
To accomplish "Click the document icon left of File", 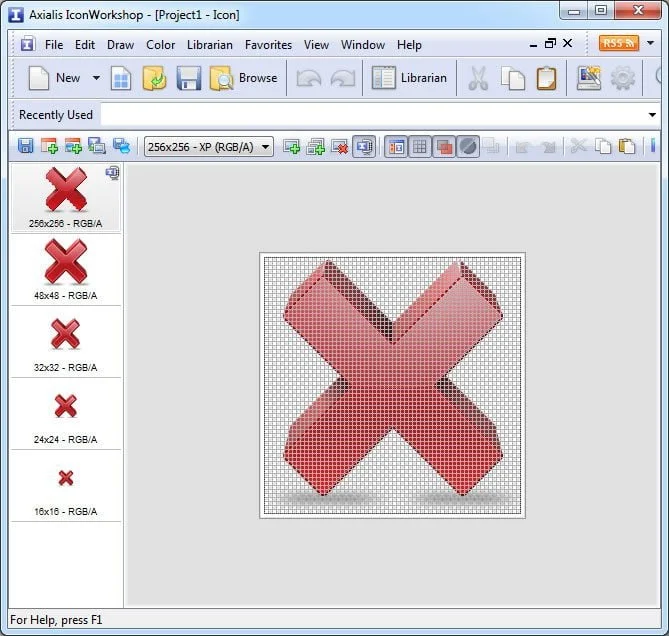I will tap(28, 44).
